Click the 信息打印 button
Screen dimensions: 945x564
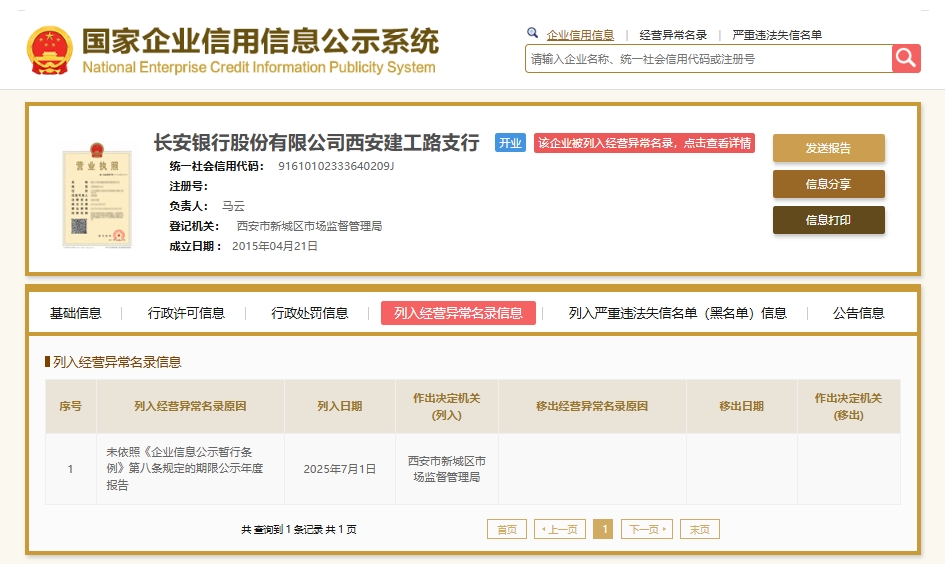[x=829, y=220]
